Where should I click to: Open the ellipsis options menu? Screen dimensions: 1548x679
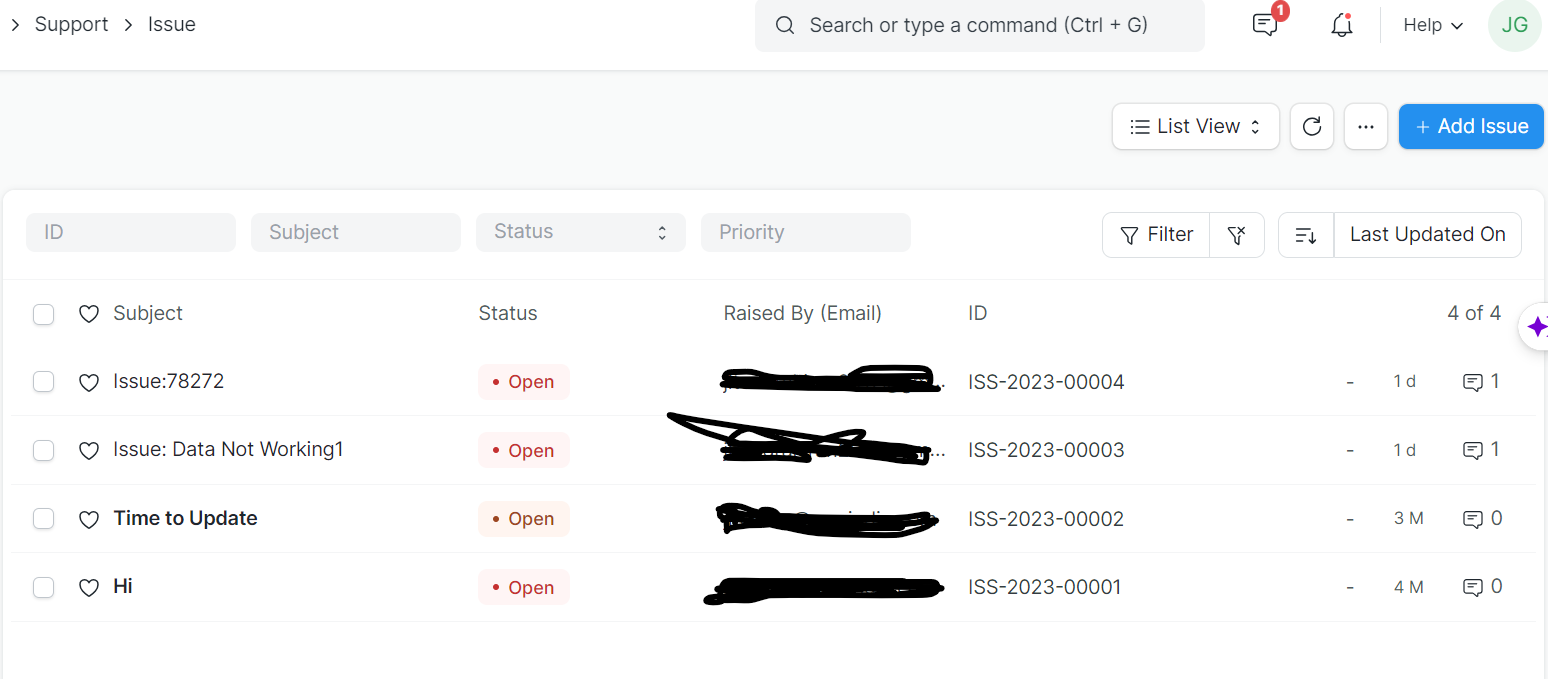(1366, 126)
